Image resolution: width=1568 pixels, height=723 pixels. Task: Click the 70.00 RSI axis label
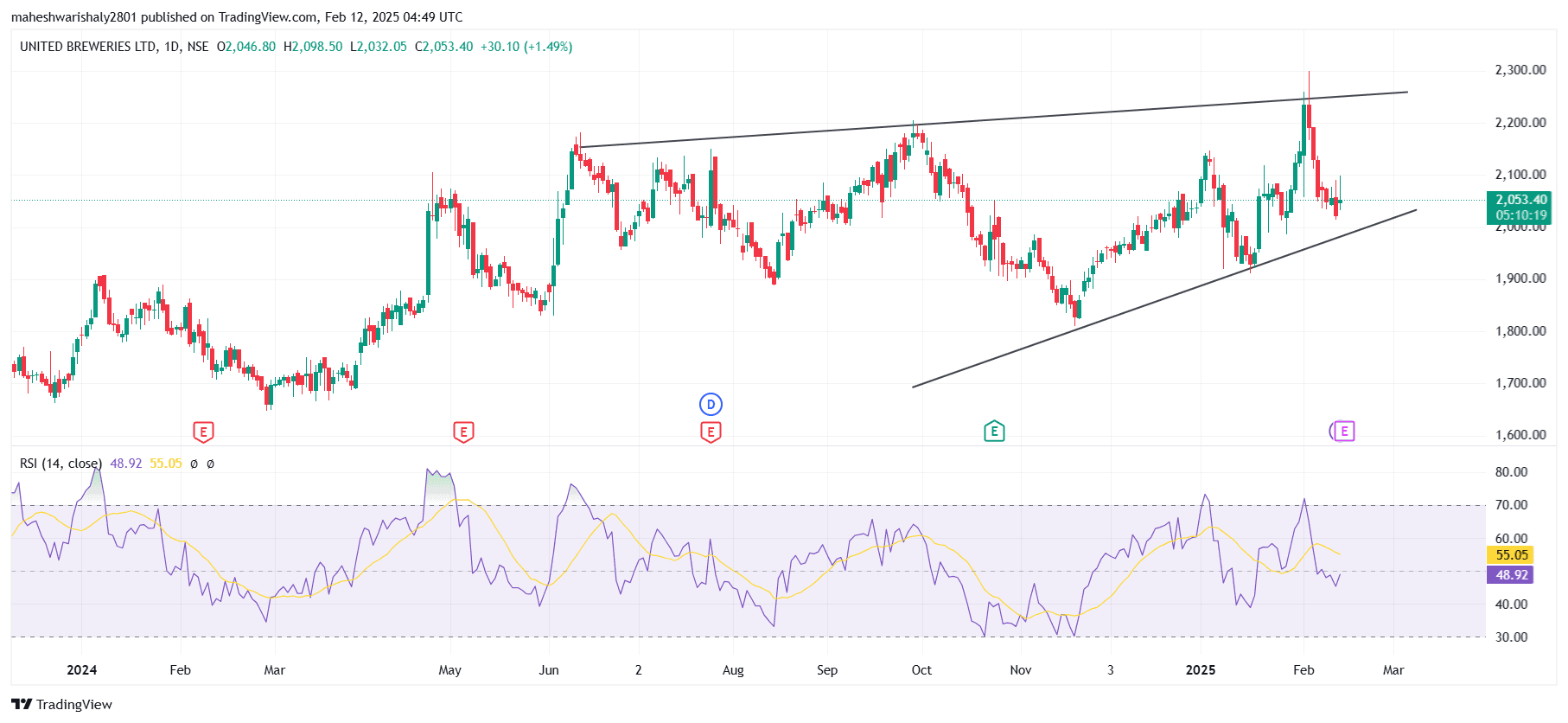[1512, 505]
